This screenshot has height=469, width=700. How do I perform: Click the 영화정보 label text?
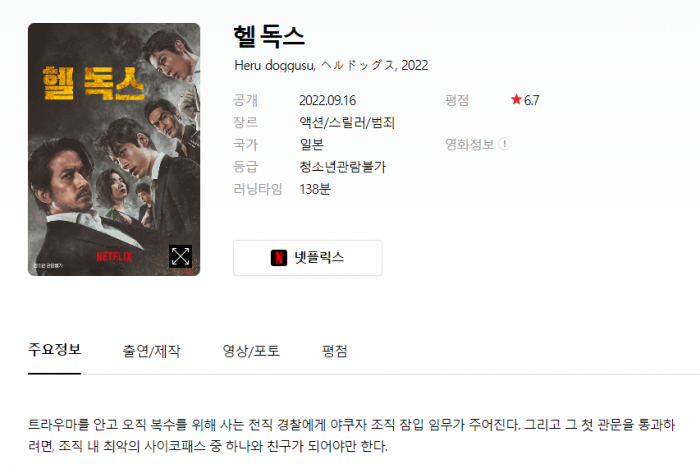click(x=470, y=144)
